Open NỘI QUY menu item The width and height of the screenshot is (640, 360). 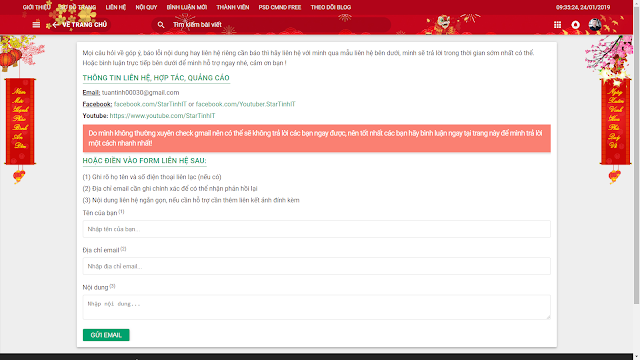click(x=146, y=7)
